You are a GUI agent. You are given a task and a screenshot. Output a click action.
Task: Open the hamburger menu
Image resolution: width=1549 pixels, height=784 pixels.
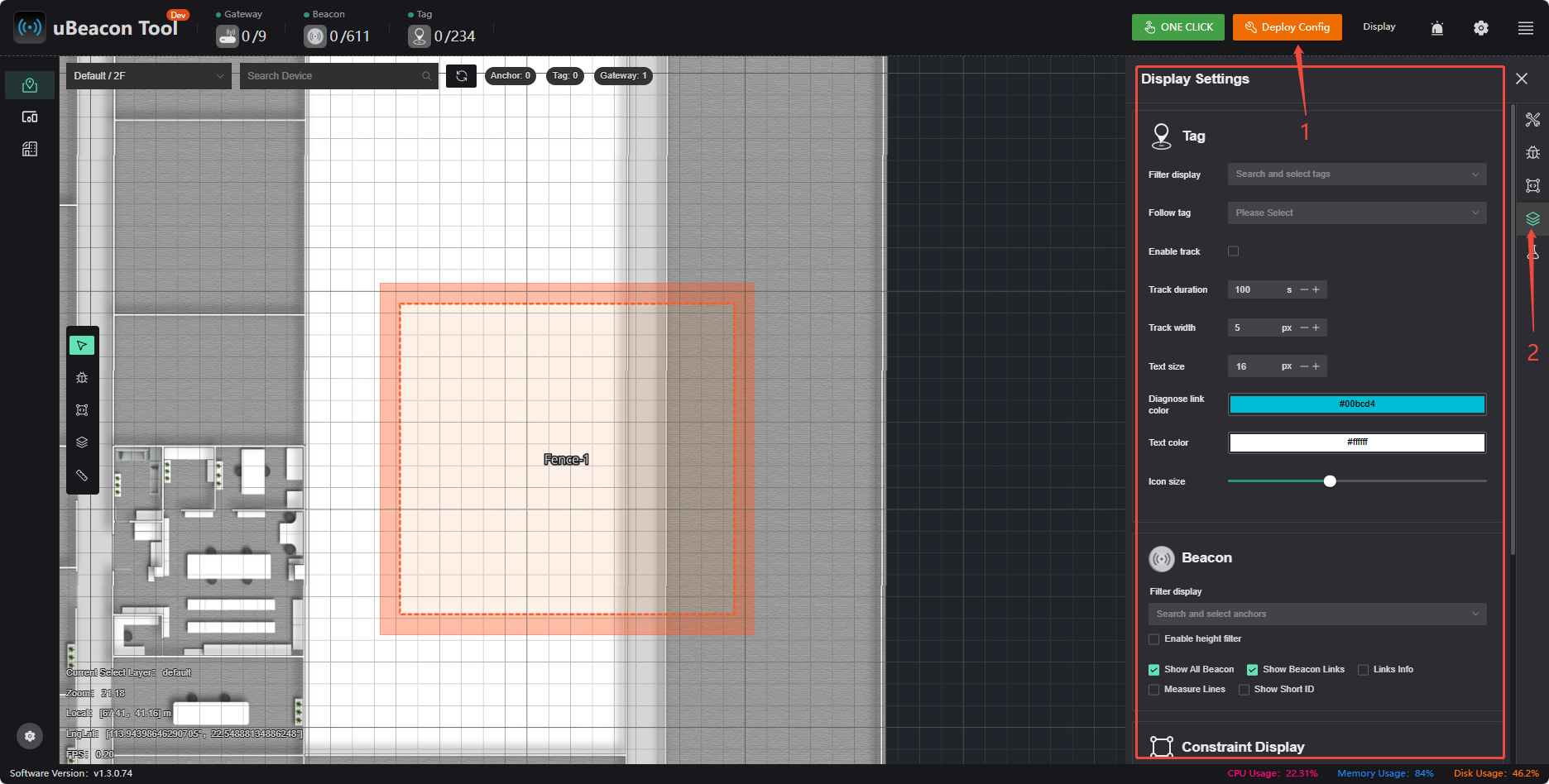point(1526,28)
